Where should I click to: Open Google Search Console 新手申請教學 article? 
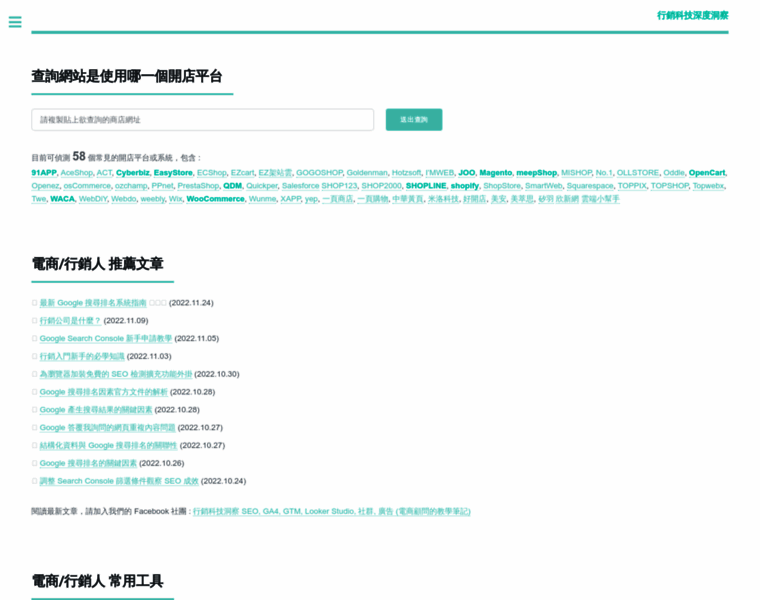106,338
